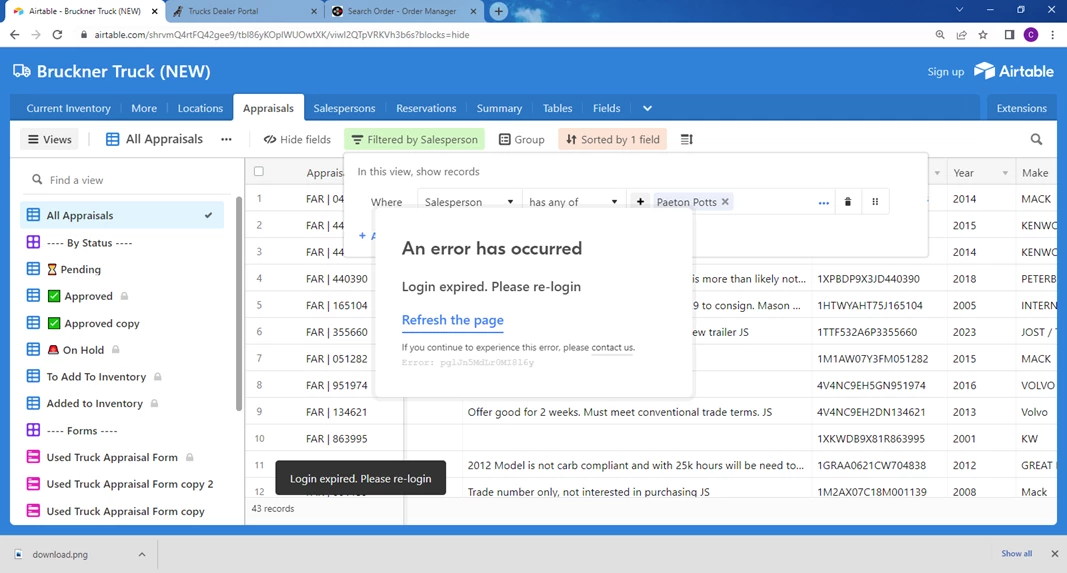The image size is (1067, 573).
Task: Bookmark the page with the star icon
Action: tap(983, 35)
